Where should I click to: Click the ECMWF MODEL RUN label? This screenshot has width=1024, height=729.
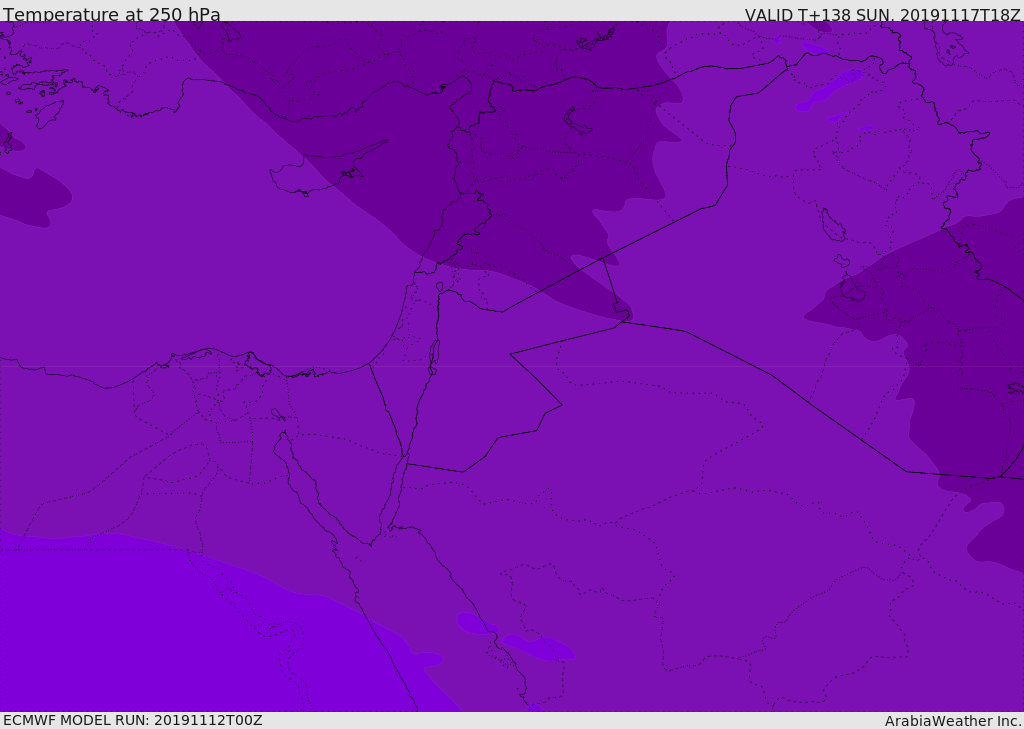coord(132,720)
